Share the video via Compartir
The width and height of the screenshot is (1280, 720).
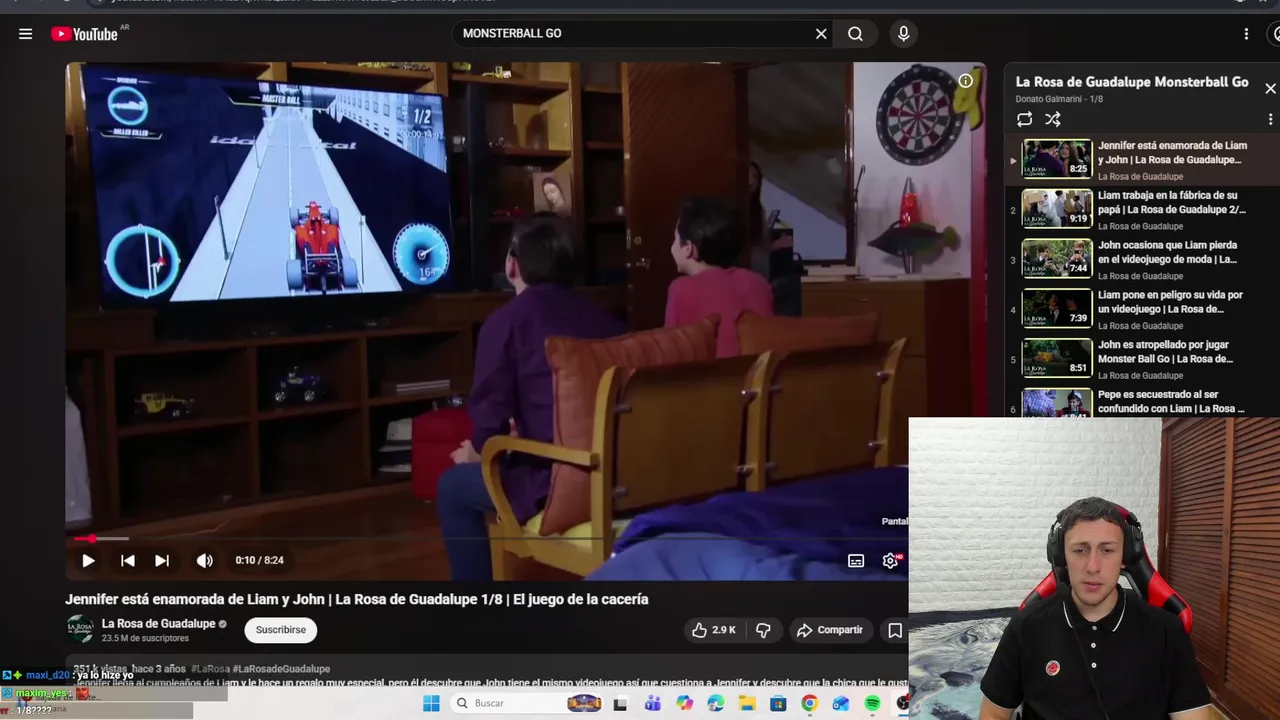[829, 630]
